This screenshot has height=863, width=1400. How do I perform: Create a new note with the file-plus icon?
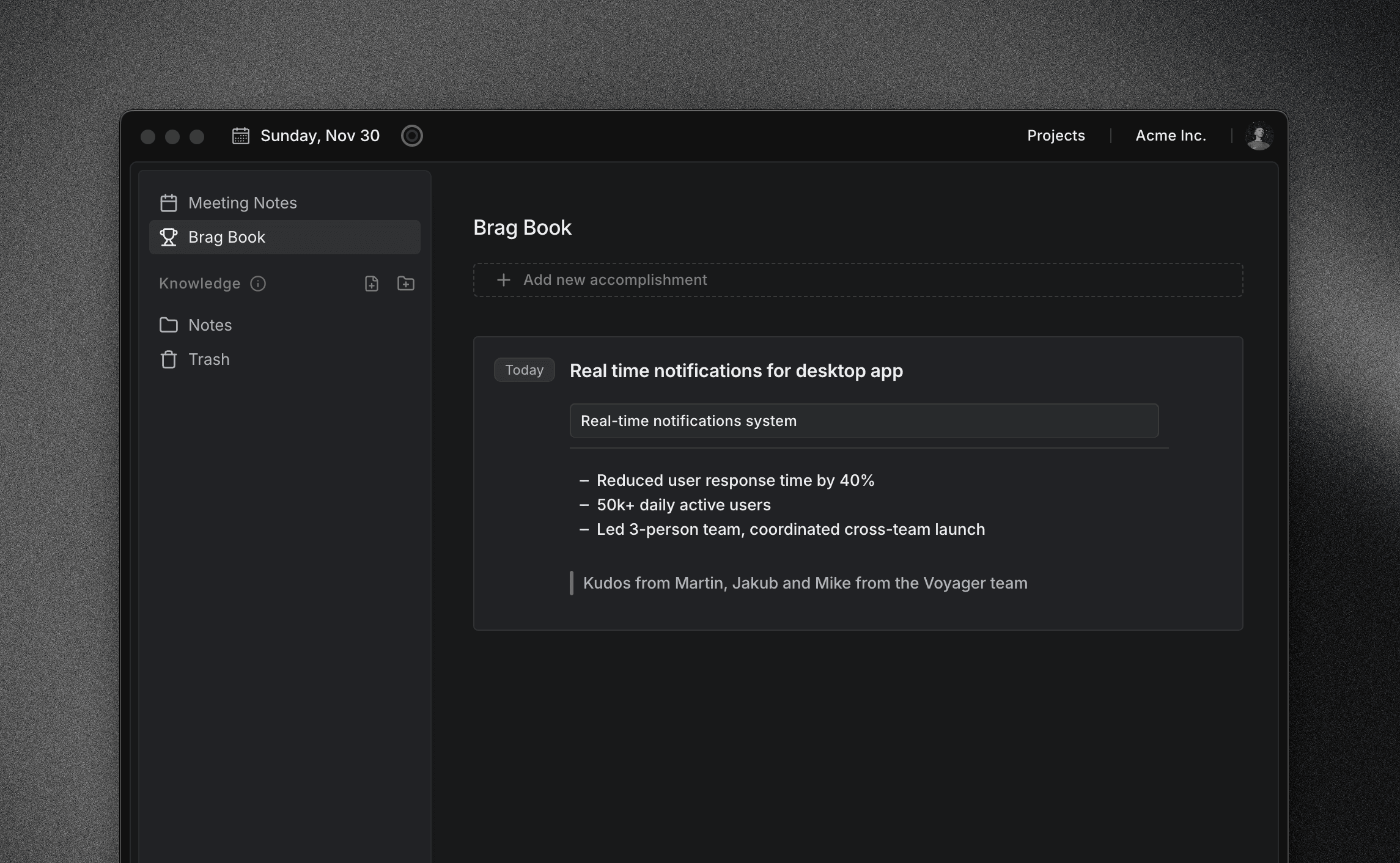pos(372,284)
